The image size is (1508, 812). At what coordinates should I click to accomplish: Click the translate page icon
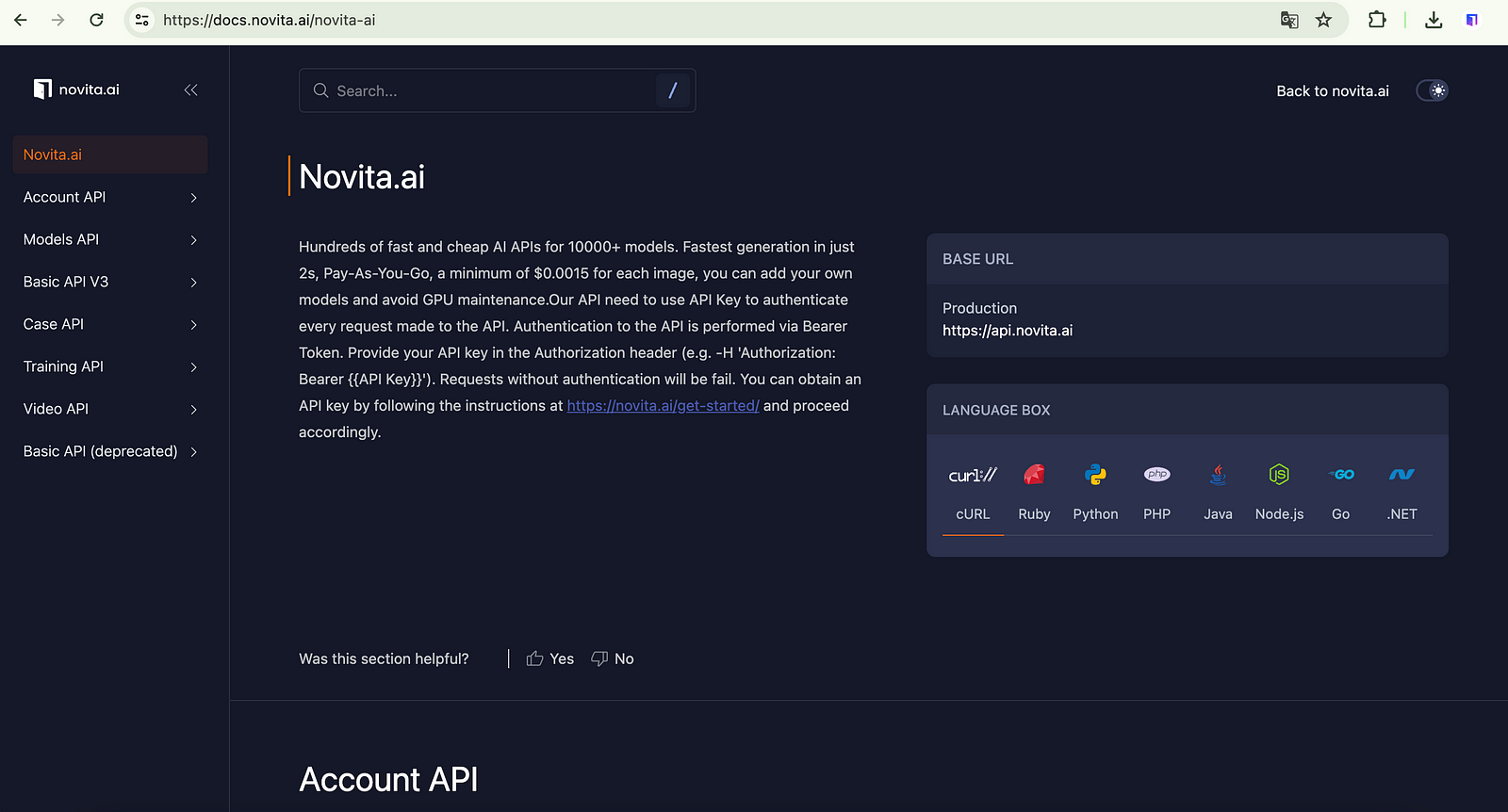click(x=1289, y=20)
